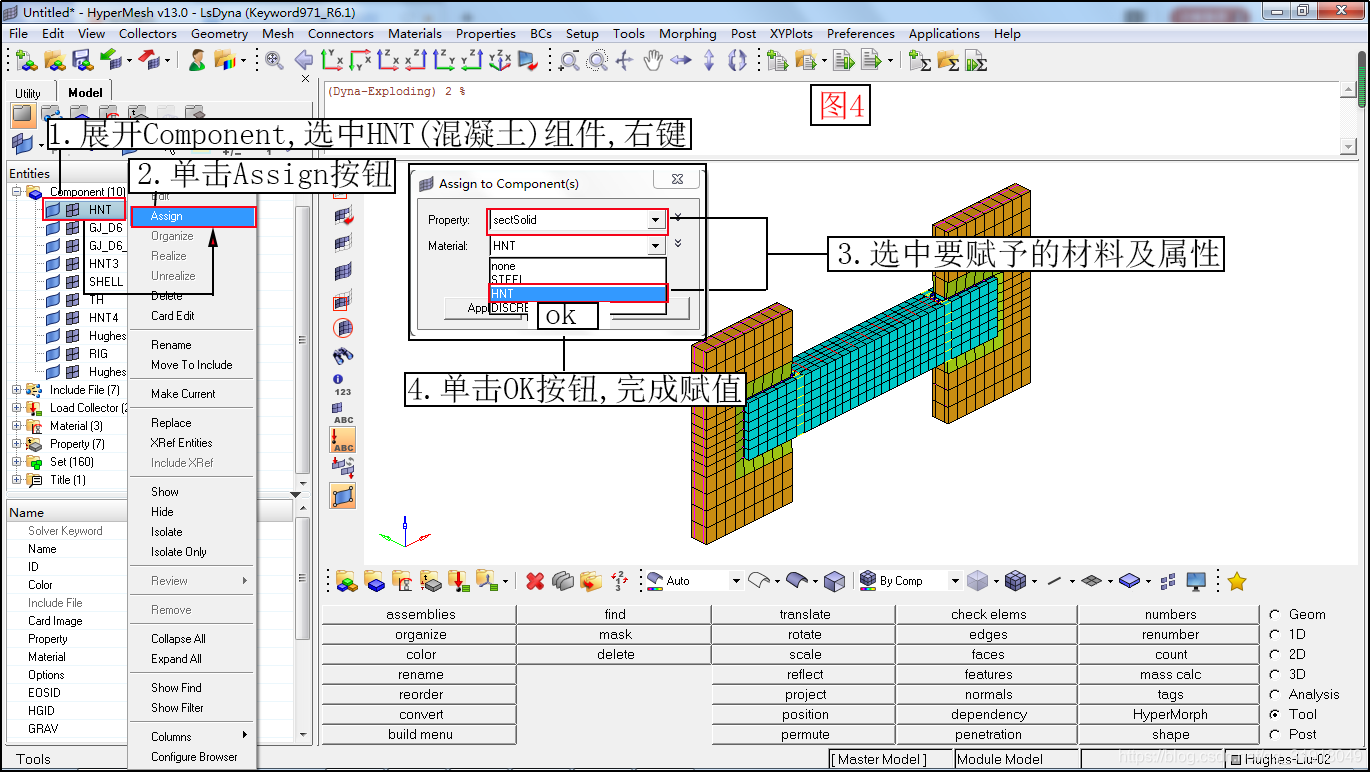Click the check elems panel button

point(988,615)
